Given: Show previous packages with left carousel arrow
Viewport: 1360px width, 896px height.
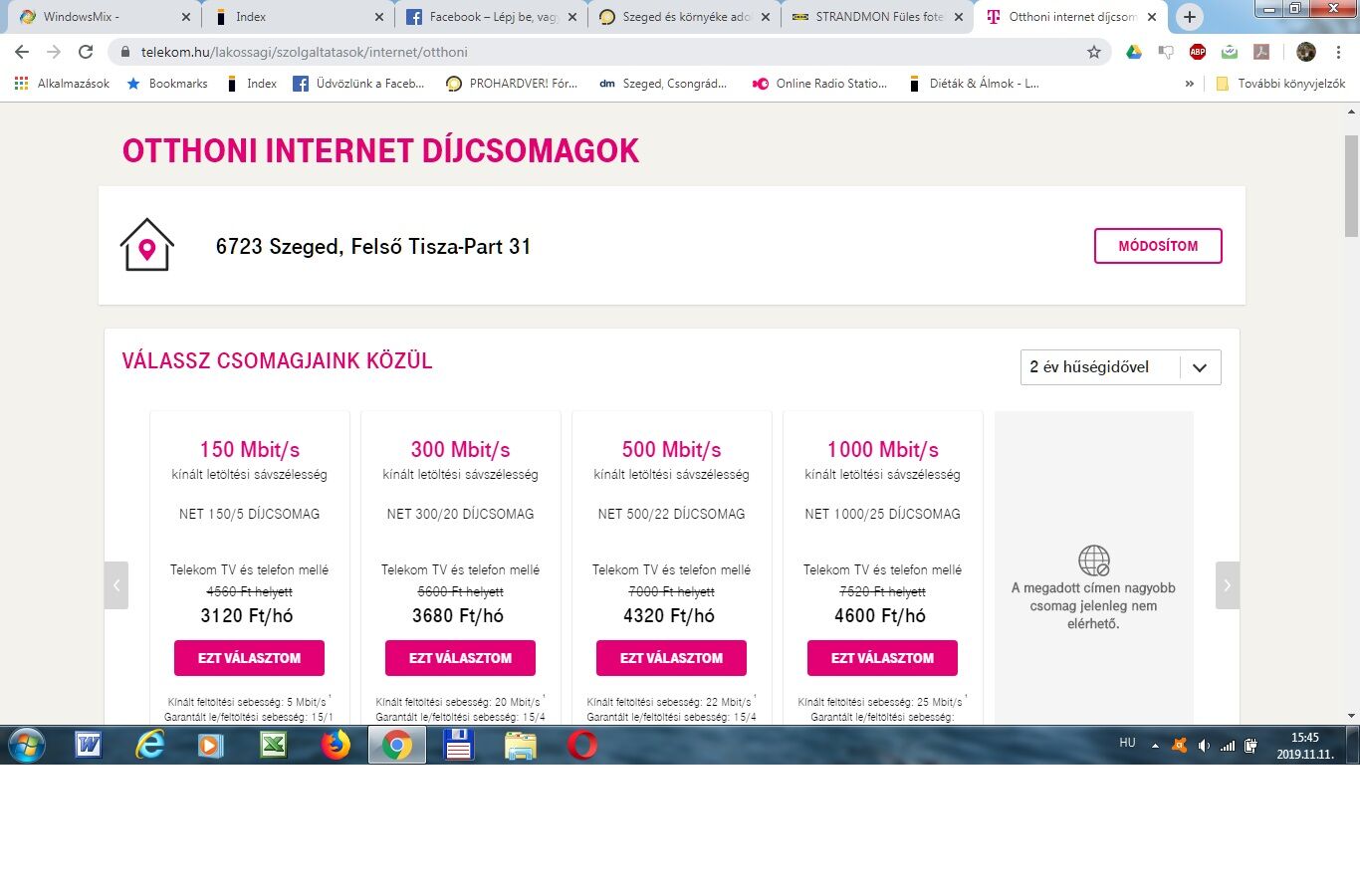Looking at the screenshot, I should point(116,585).
